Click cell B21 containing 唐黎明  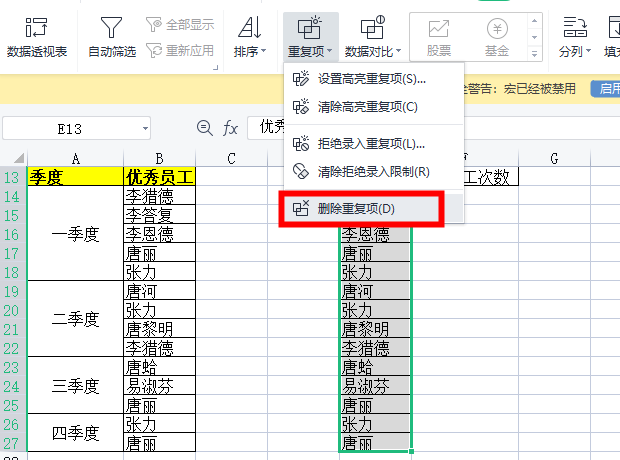(160, 328)
